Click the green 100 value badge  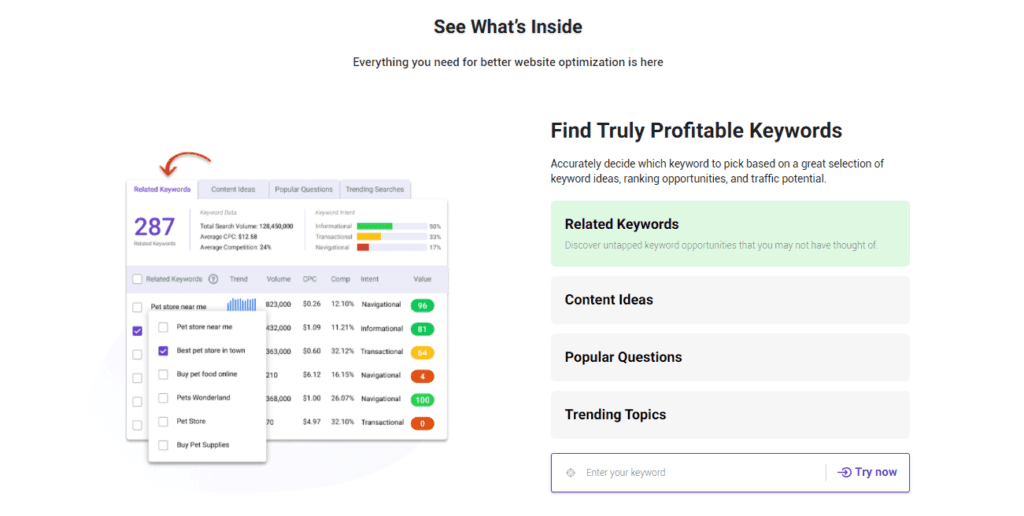point(423,400)
